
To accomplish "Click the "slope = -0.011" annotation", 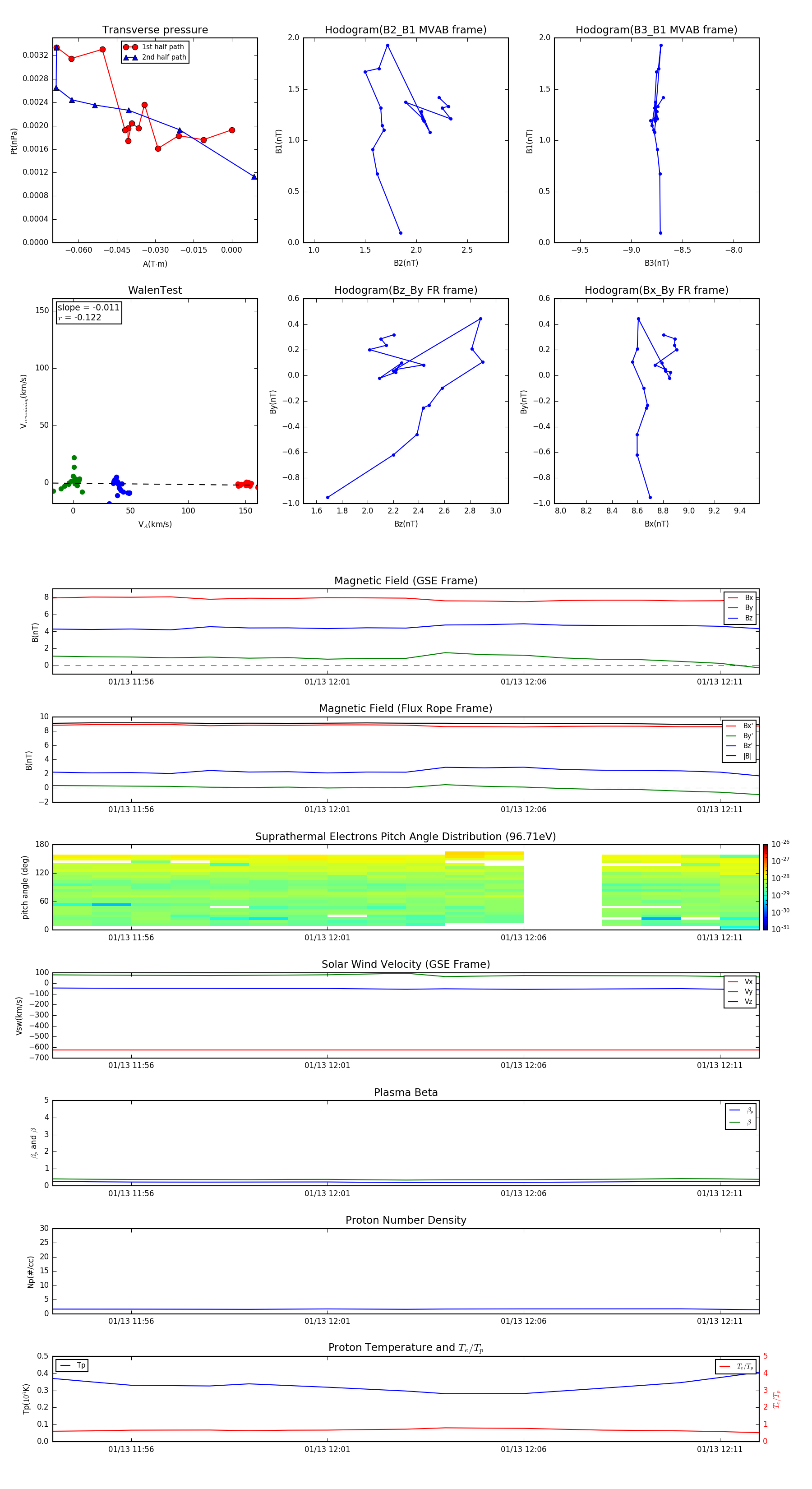I will tap(88, 308).
